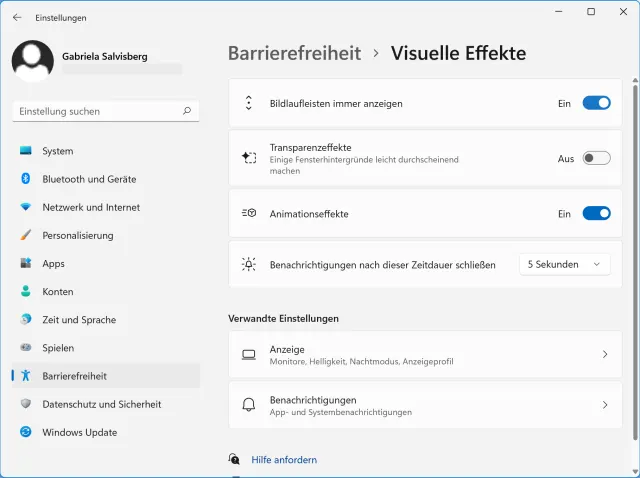Click the Windows Update icon in sidebar
The height and width of the screenshot is (478, 640).
click(x=26, y=433)
